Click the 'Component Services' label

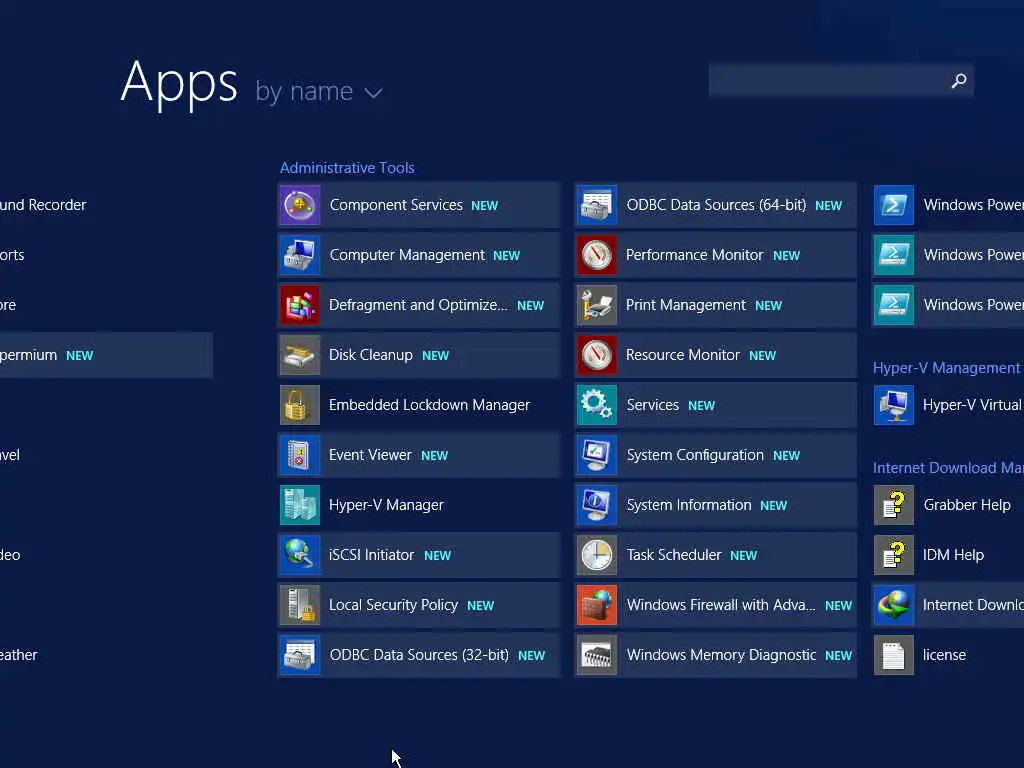click(396, 205)
